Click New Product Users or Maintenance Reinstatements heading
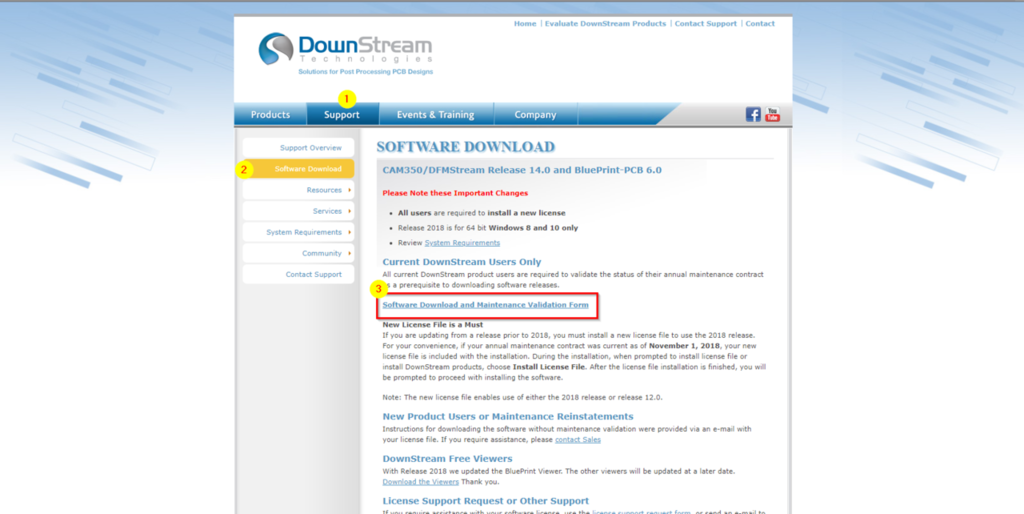Image resolution: width=1024 pixels, height=514 pixels. click(x=508, y=417)
